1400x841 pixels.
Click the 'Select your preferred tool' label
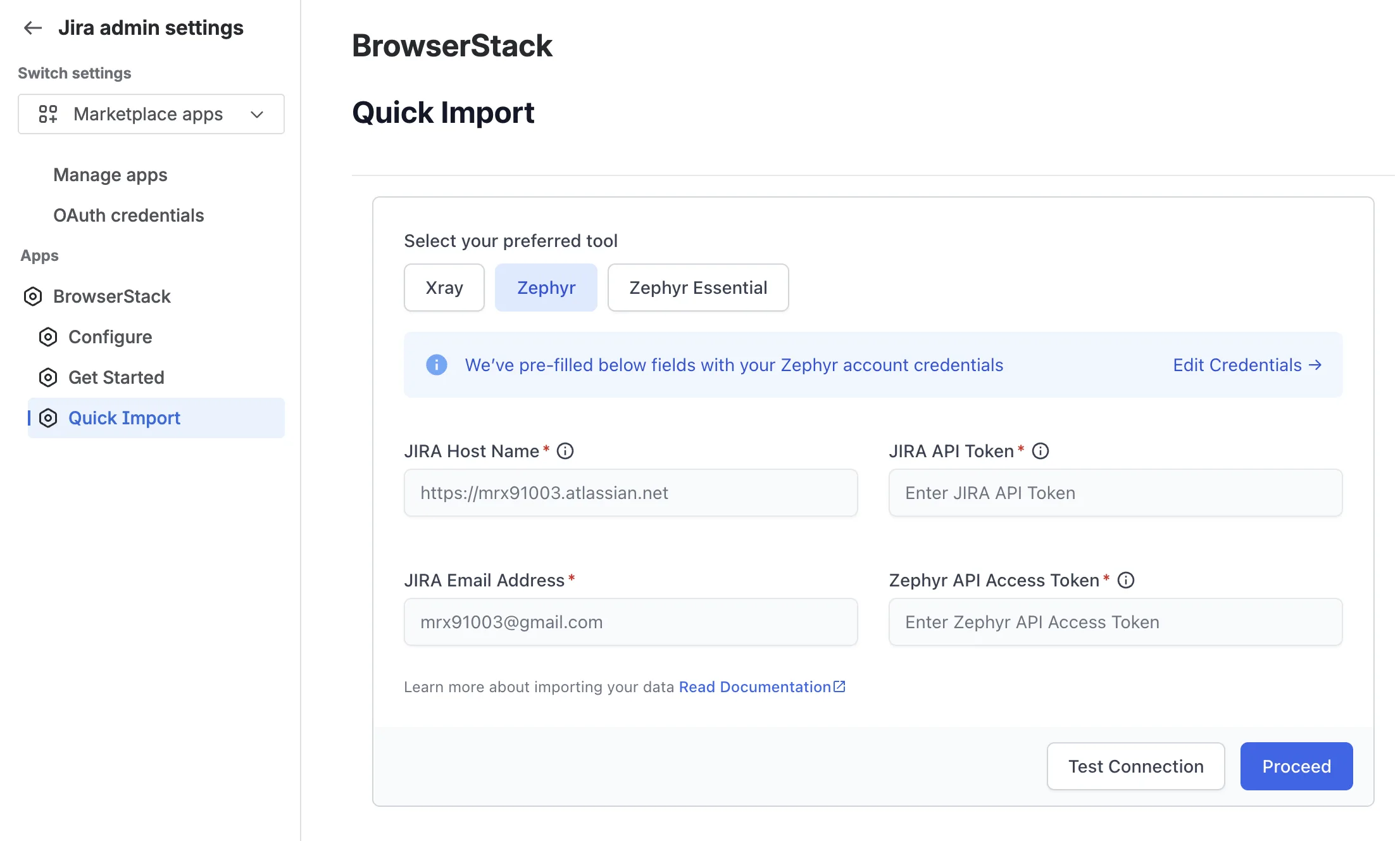(x=511, y=241)
